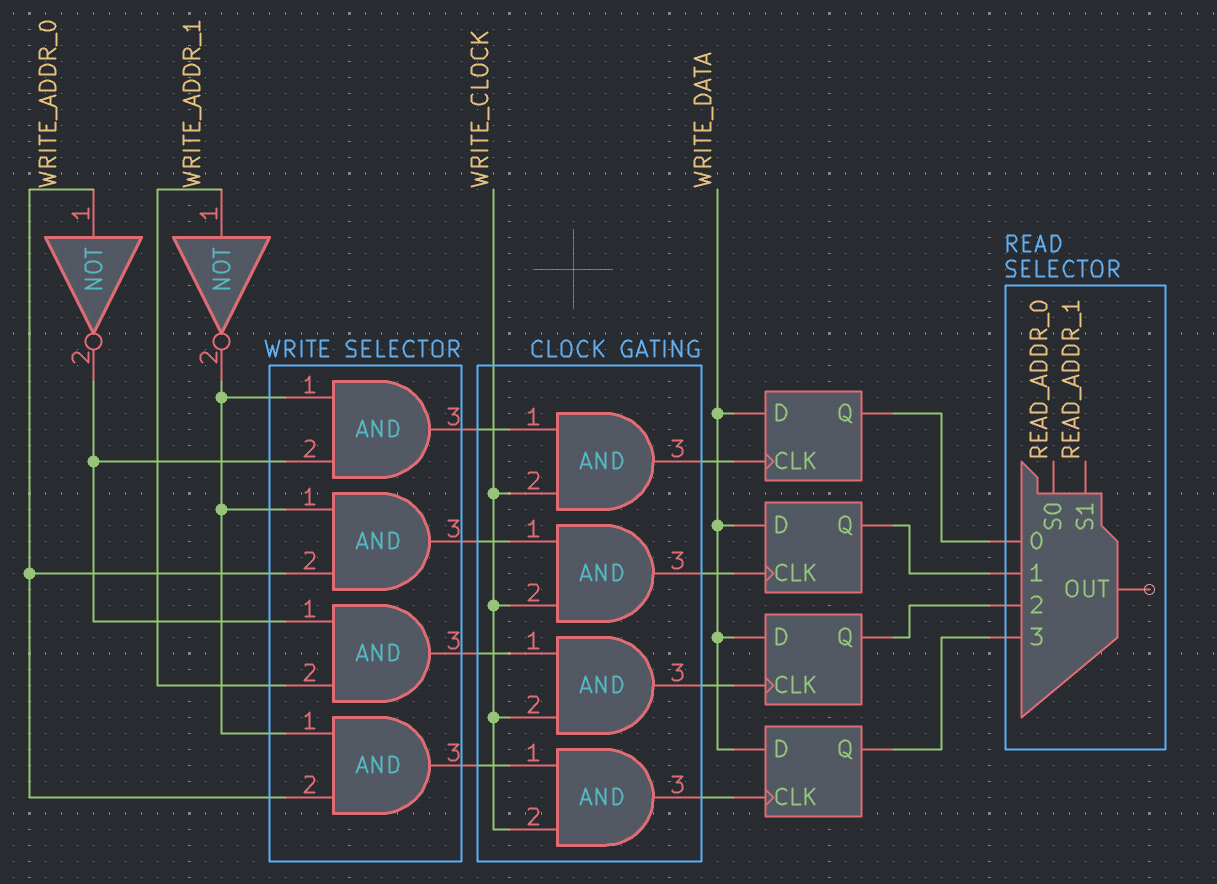Click the multiplexer input pin labeled 0
Screen dimensions: 1217x884
click(1036, 541)
